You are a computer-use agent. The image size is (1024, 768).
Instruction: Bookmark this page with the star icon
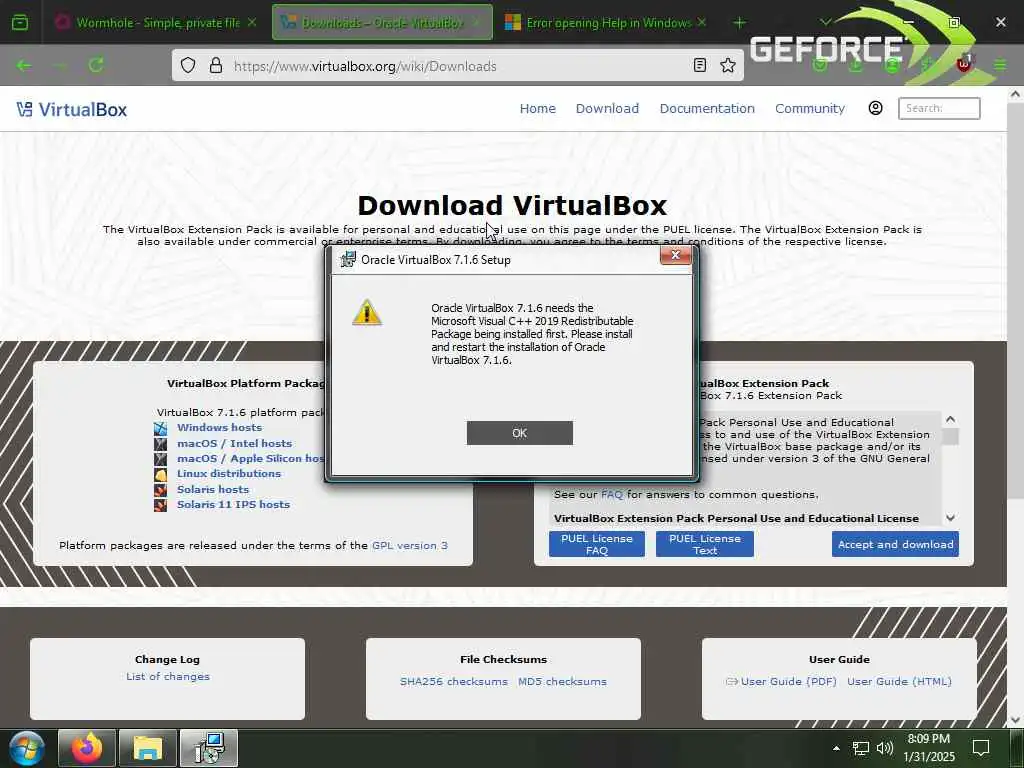pyautogui.click(x=728, y=65)
